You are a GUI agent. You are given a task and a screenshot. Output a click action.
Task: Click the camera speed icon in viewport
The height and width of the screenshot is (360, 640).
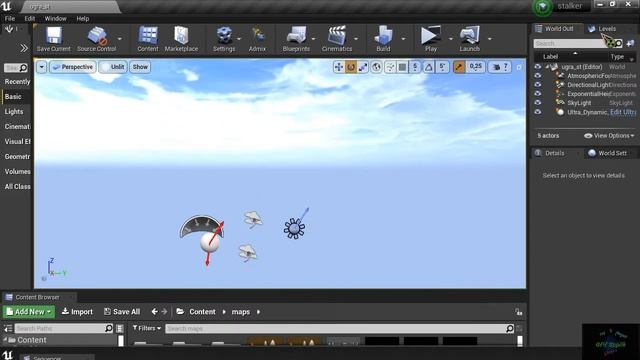pos(496,67)
